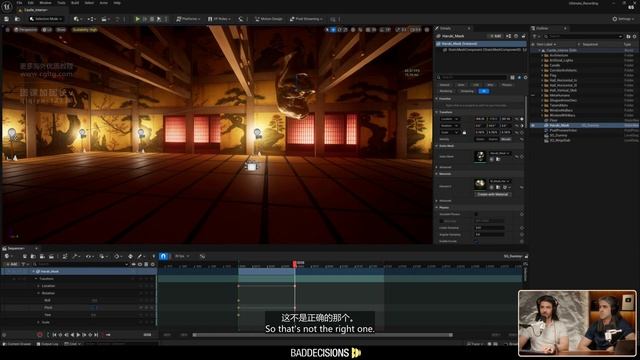This screenshot has height=360, width=640.
Task: Expand the Scale track in Sequencer
Action: (x=39, y=322)
